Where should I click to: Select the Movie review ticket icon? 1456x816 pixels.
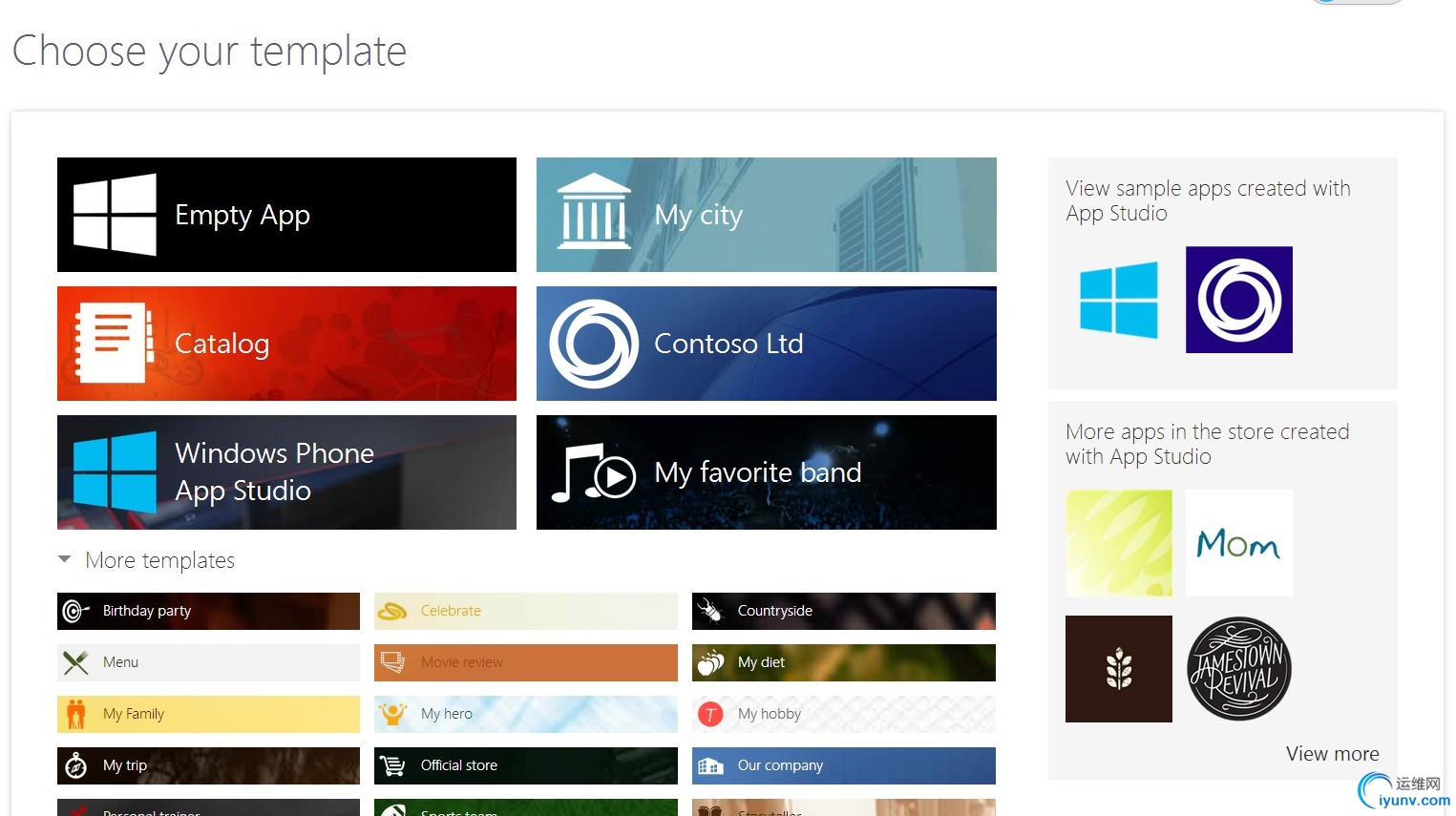pos(392,662)
